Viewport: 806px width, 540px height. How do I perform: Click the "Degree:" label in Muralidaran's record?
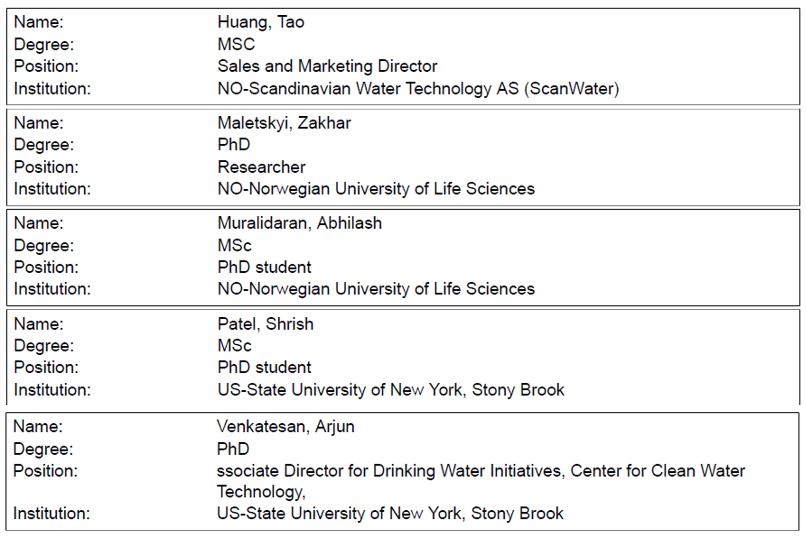43,245
